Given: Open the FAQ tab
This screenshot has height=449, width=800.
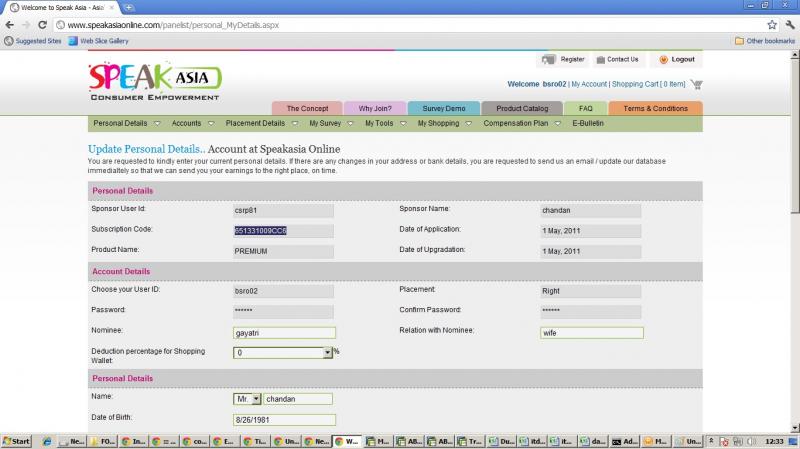Looking at the screenshot, I should (586, 108).
